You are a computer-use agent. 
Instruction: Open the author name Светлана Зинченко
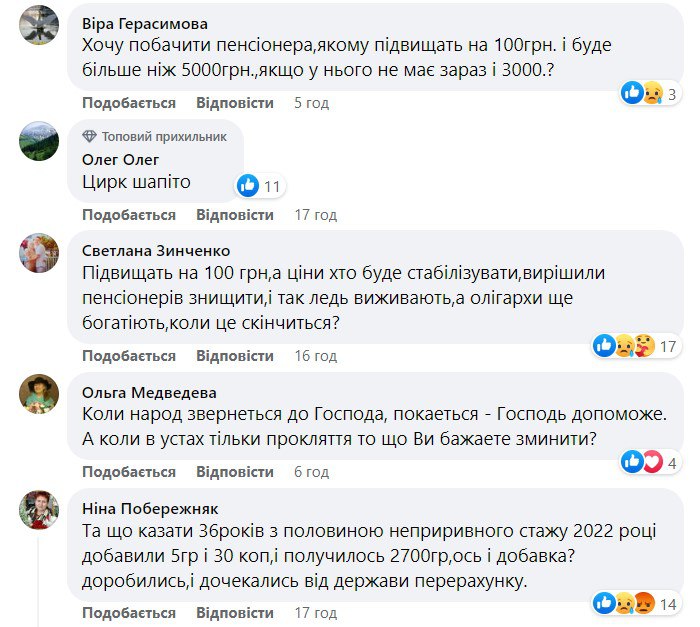pos(156,250)
